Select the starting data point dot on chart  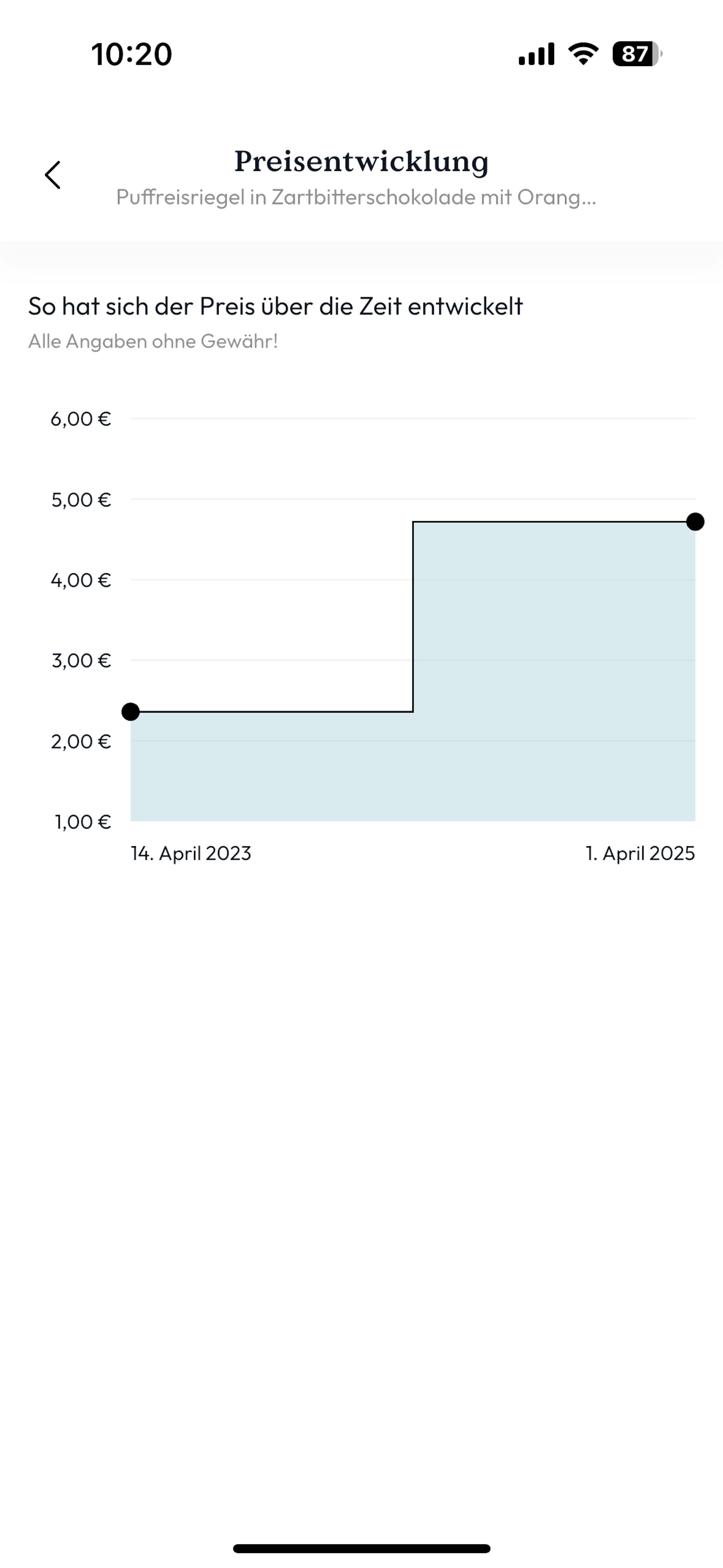point(131,712)
